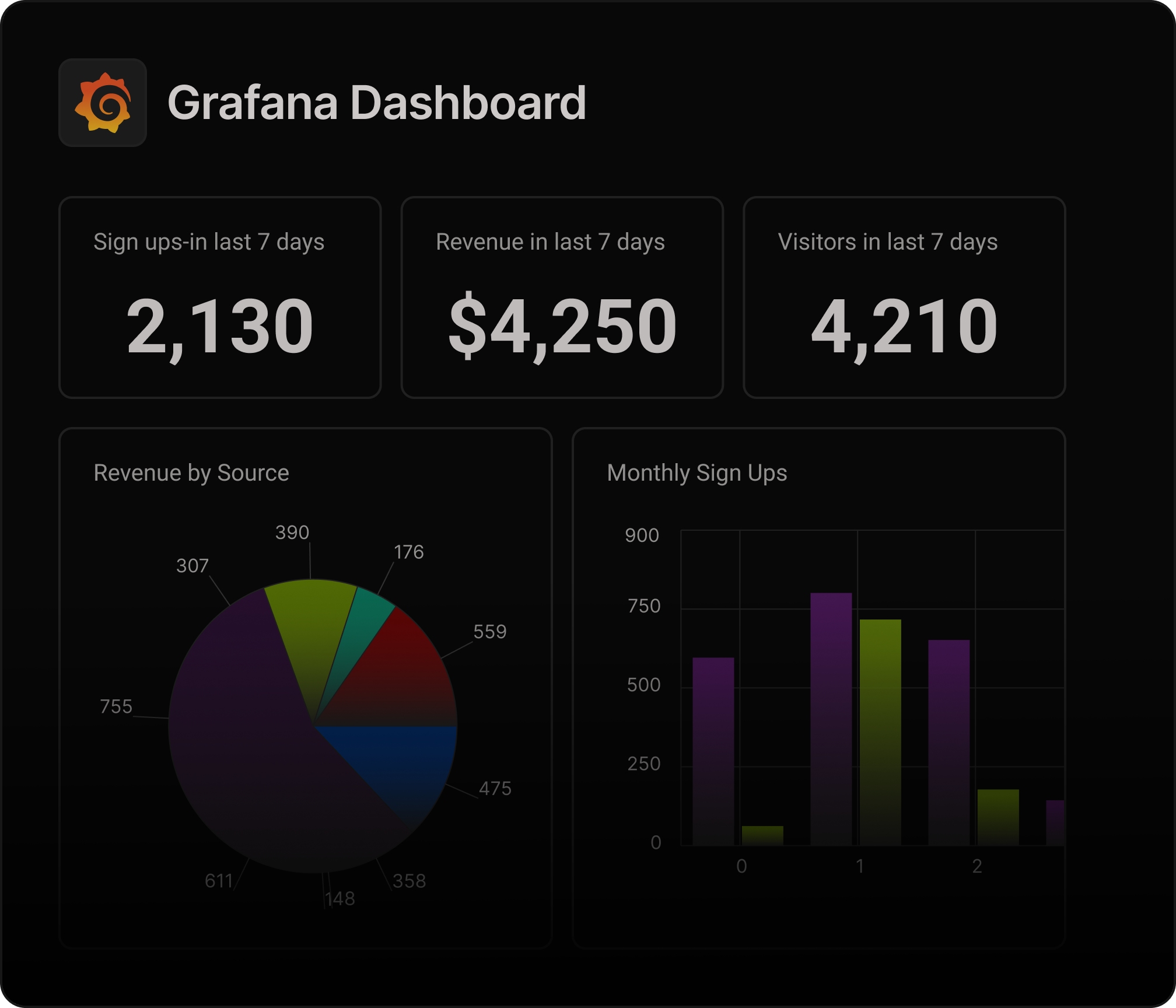
Task: Select the purple bar at month 0
Action: click(713, 751)
